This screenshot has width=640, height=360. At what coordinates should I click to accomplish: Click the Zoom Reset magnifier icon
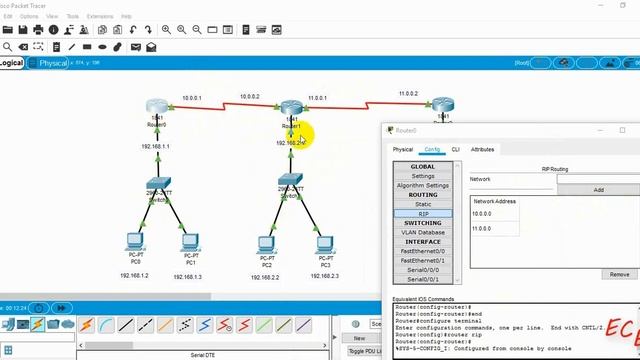pyautogui.click(x=182, y=30)
